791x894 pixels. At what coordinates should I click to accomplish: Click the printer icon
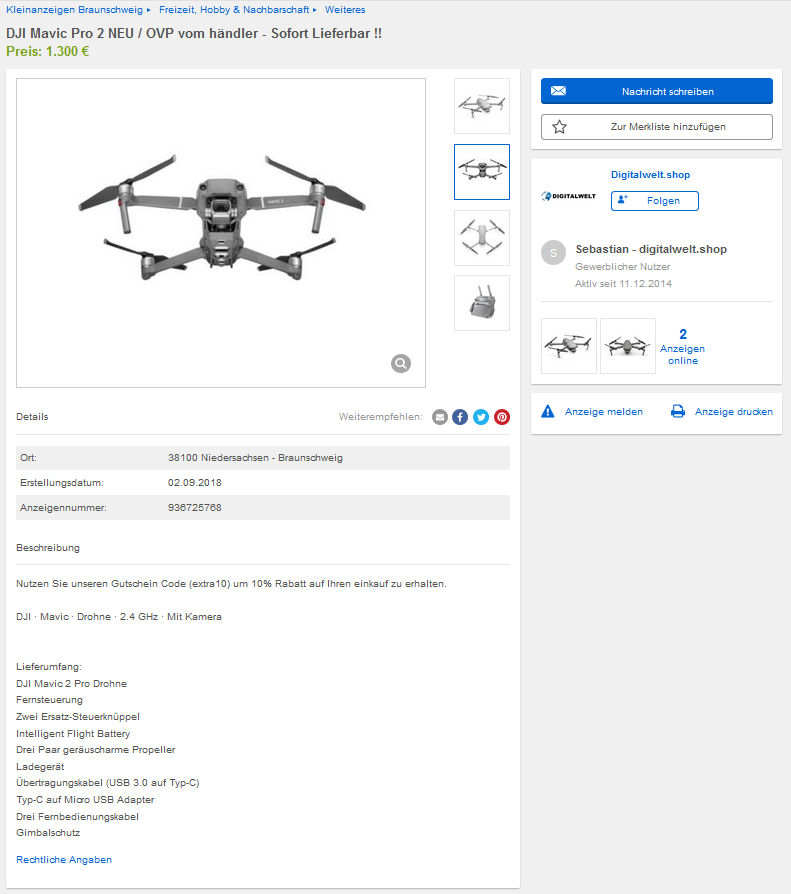(678, 411)
